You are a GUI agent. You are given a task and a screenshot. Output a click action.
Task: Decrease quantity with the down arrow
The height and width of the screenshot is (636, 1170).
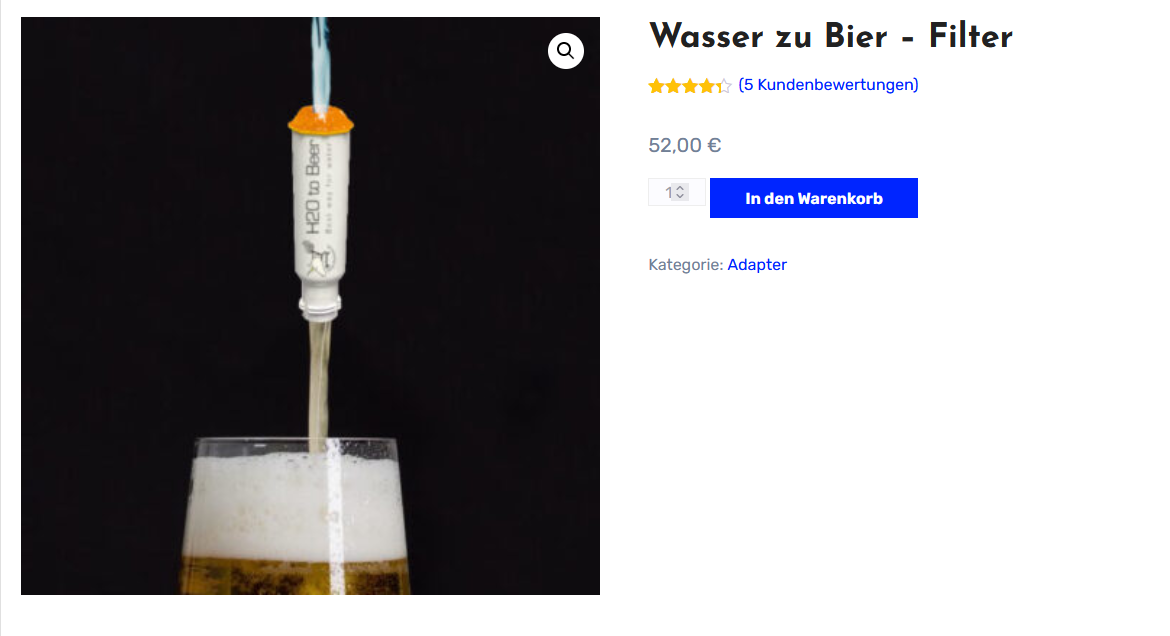[680, 196]
